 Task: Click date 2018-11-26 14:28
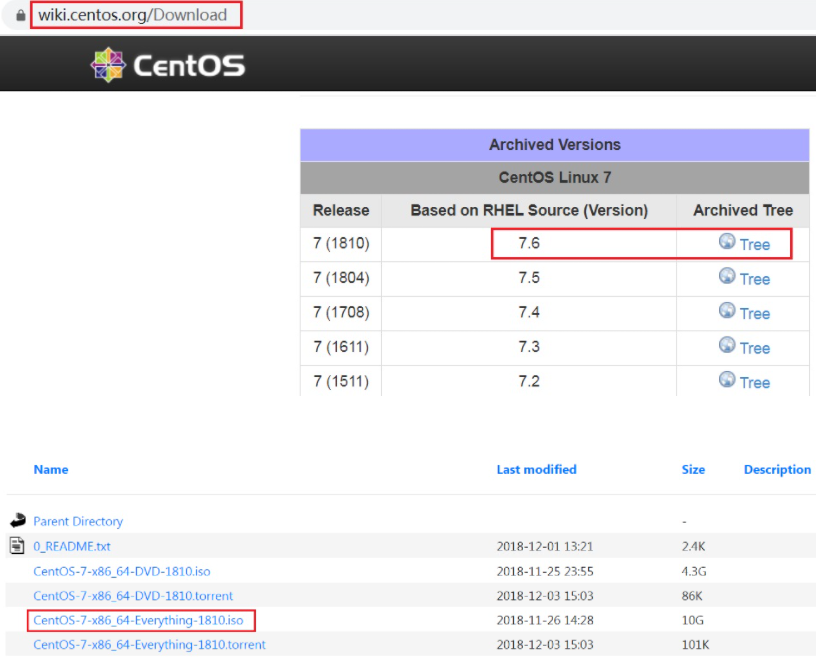click(x=545, y=620)
